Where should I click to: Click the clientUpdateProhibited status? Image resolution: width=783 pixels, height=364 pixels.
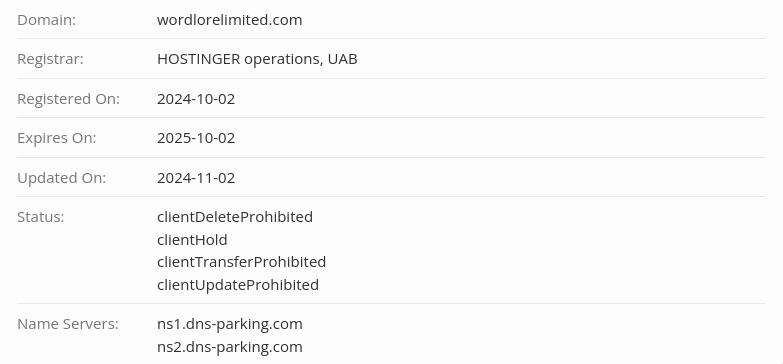pyautogui.click(x=238, y=285)
